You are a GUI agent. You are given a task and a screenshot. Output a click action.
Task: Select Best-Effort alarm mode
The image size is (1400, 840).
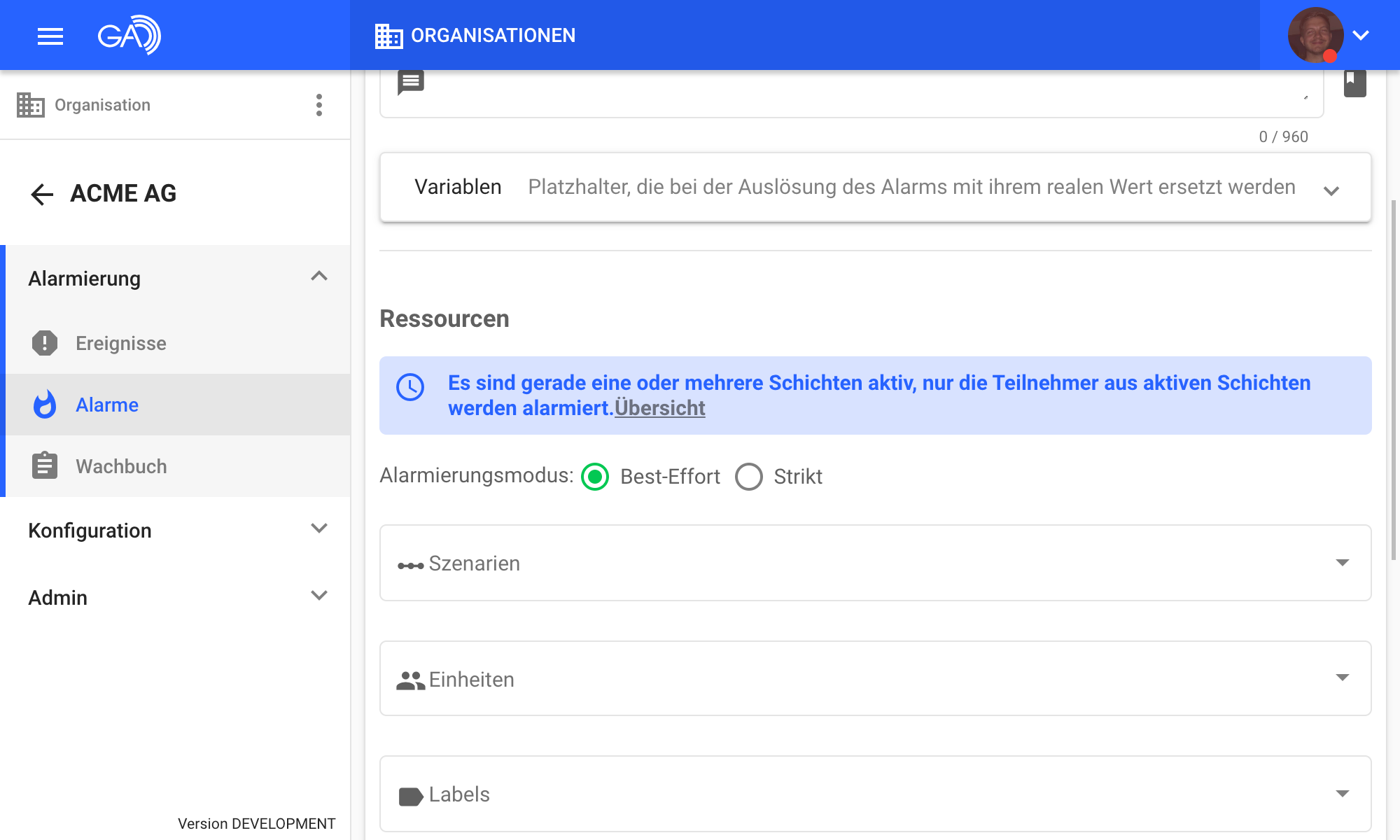click(x=595, y=477)
